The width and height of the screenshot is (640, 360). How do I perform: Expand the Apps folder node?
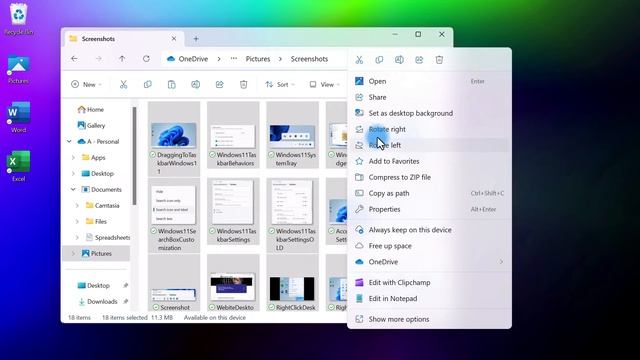(73, 158)
